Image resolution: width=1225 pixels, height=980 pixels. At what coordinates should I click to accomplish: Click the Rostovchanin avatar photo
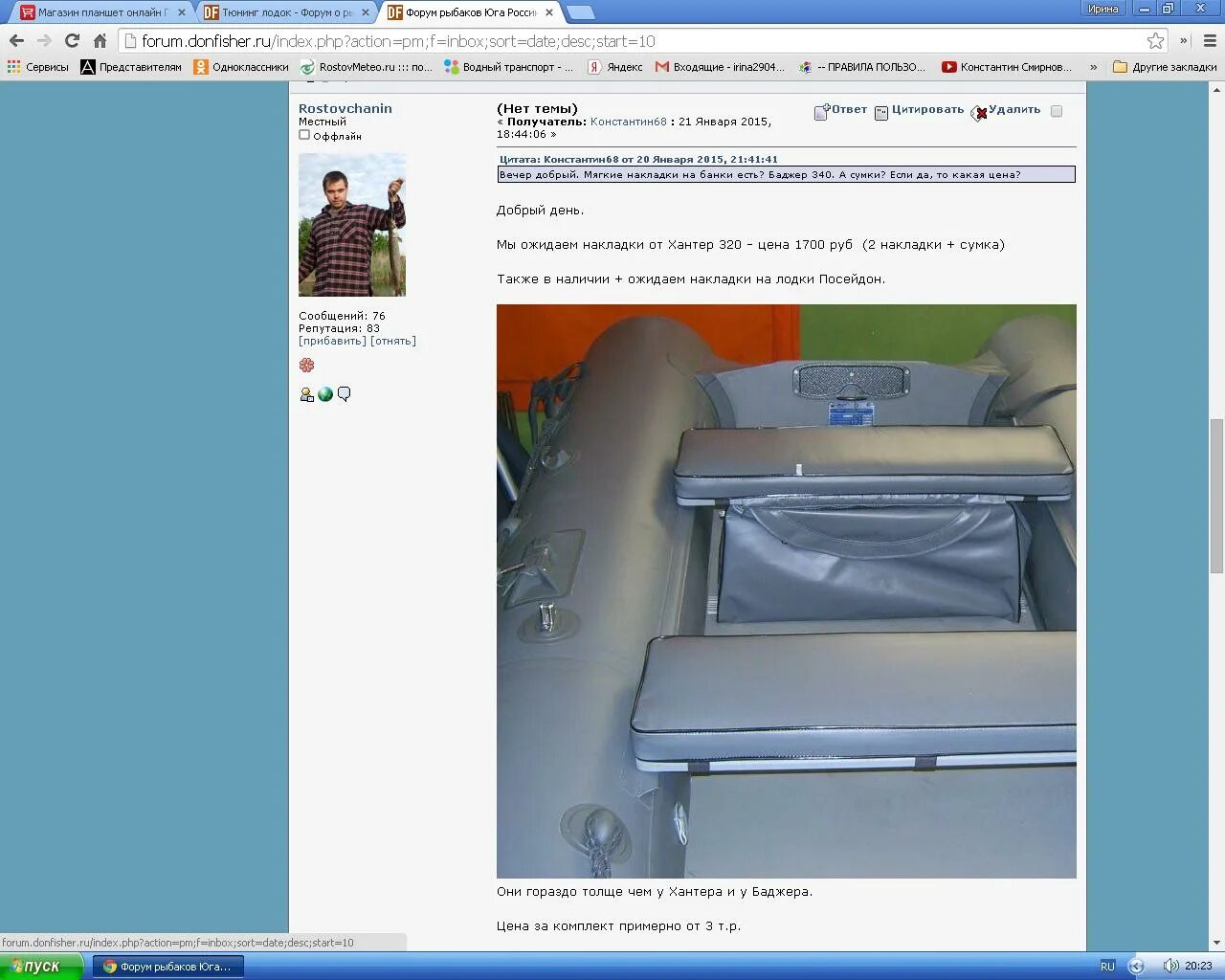(352, 225)
